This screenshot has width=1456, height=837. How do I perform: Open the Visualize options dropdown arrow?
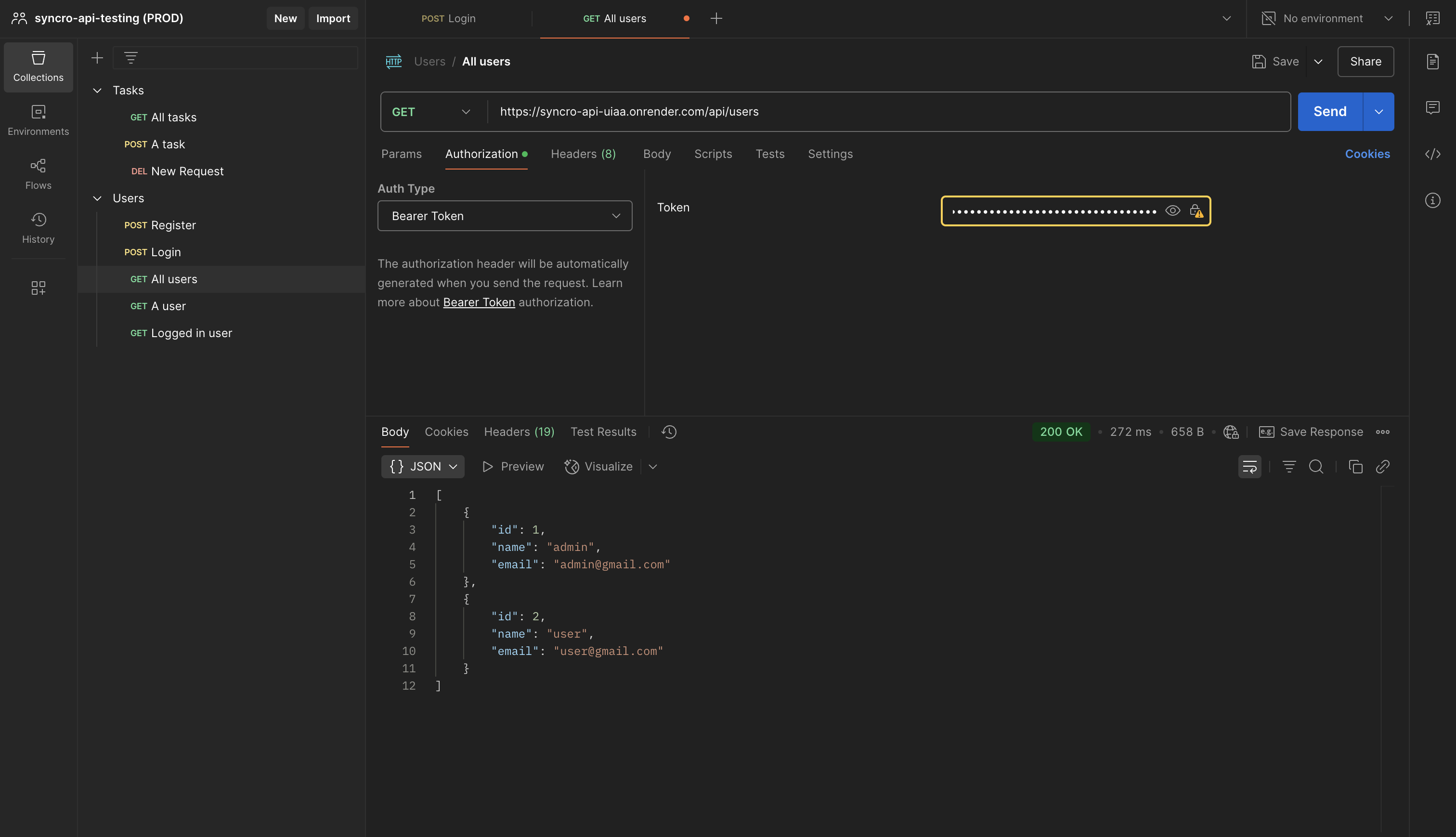(x=653, y=466)
